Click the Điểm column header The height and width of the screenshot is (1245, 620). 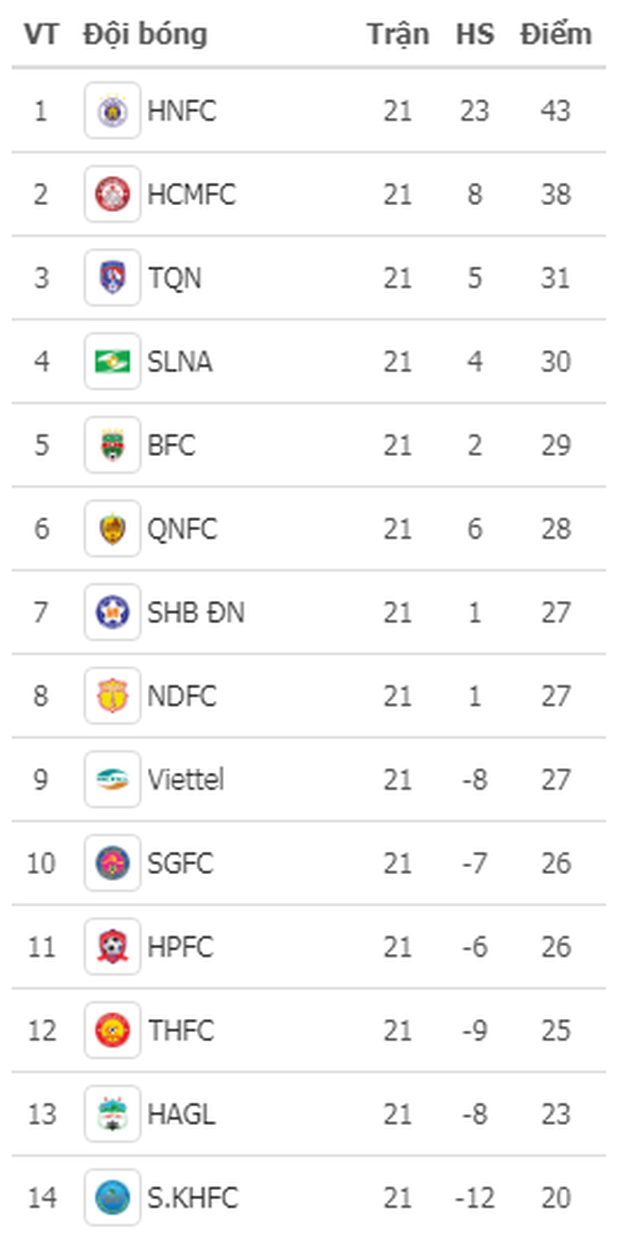[x=555, y=34]
